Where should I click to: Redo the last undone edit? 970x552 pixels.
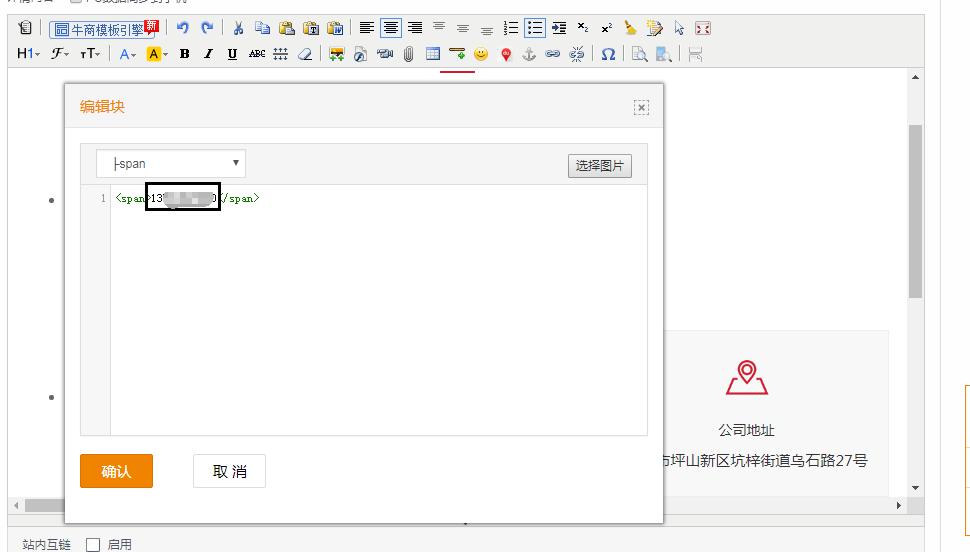207,28
